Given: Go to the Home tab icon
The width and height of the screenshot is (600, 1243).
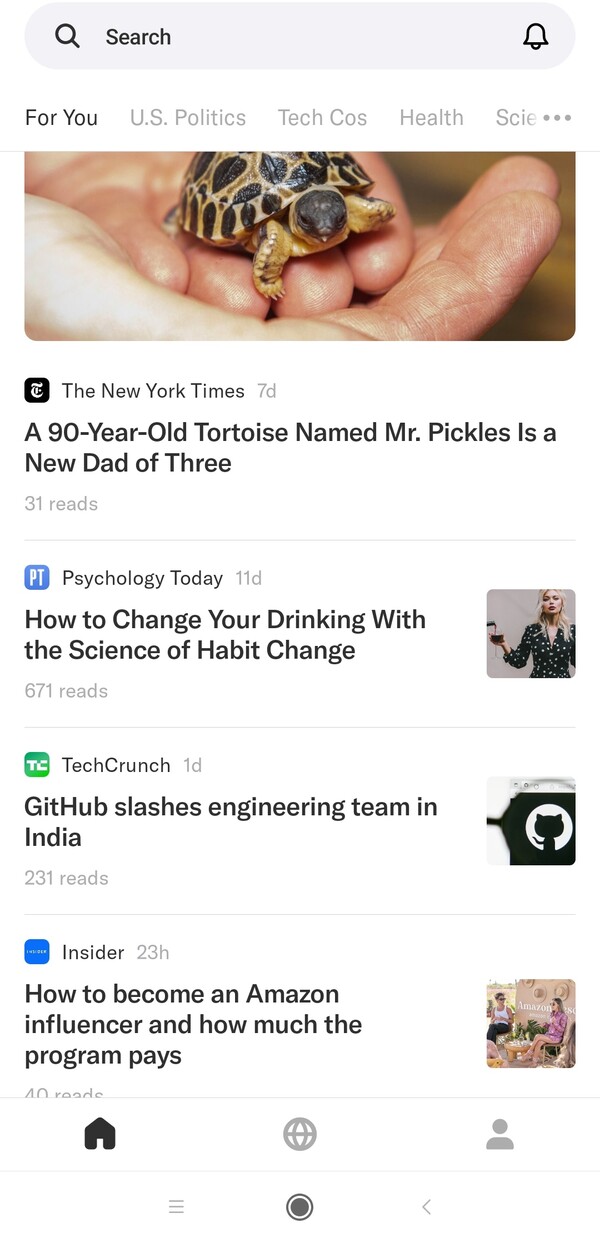Looking at the screenshot, I should 100,1134.
